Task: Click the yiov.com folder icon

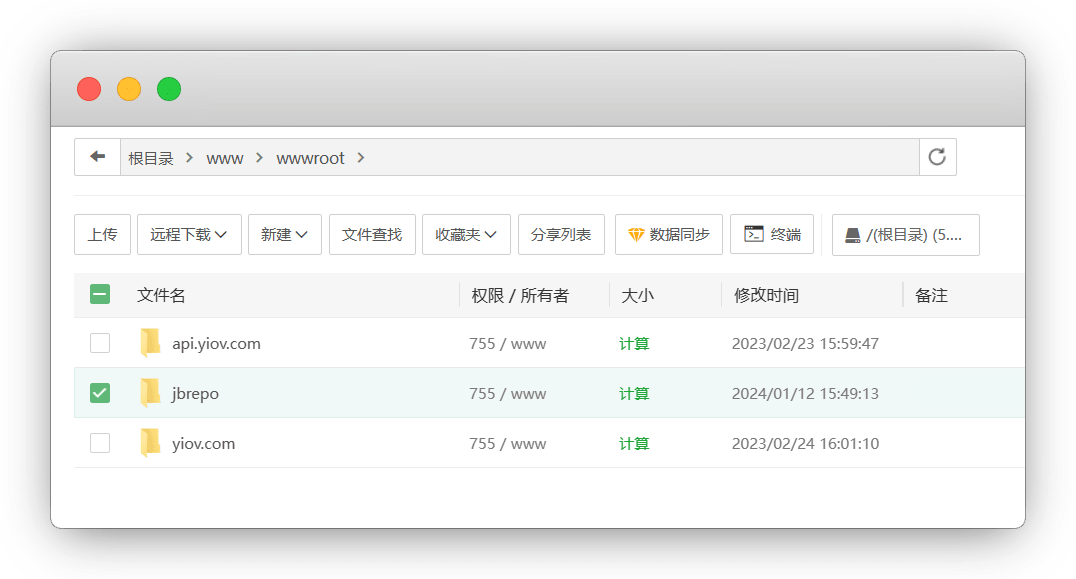Action: [150, 443]
